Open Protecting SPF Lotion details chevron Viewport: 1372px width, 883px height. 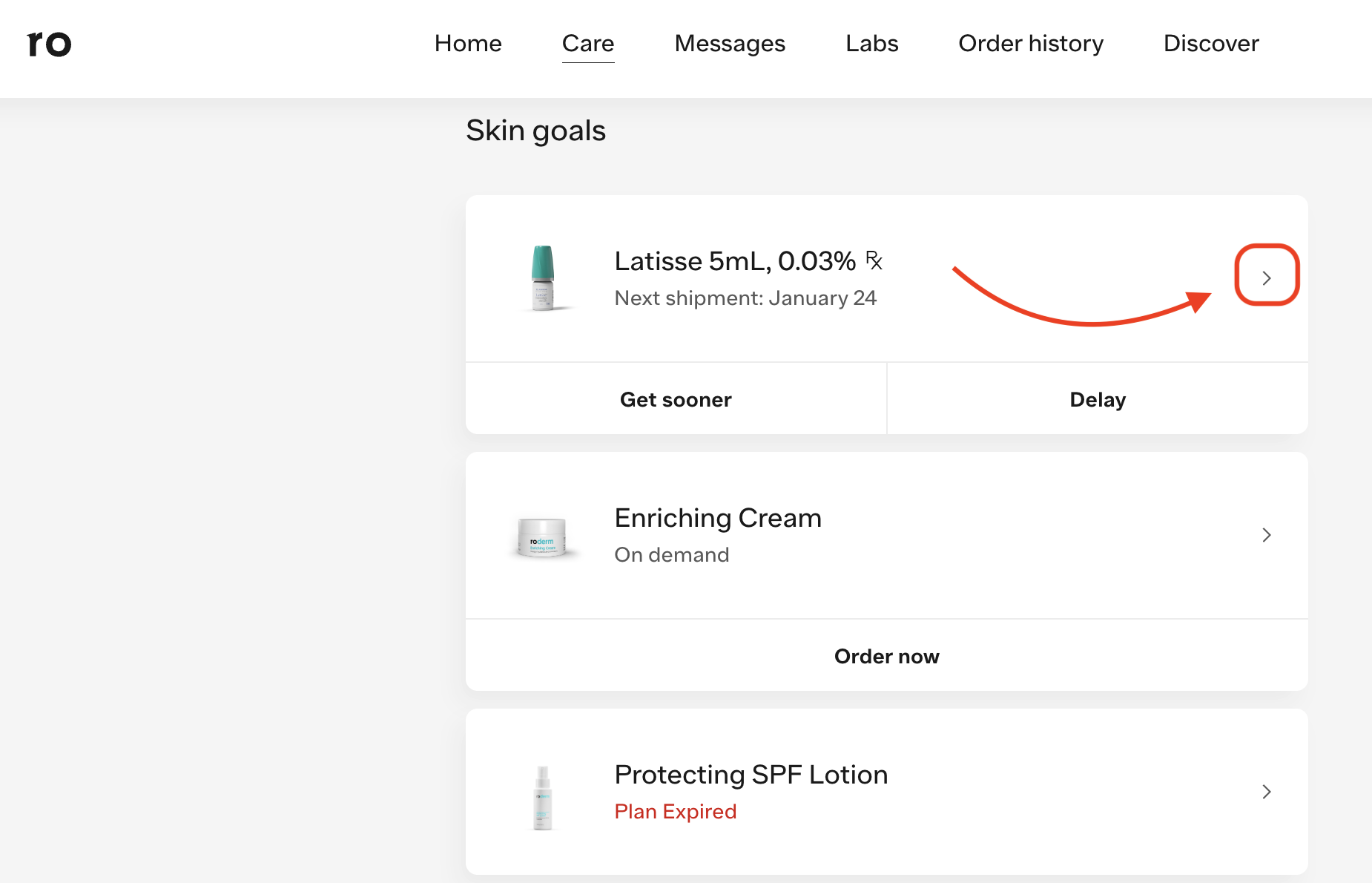click(1267, 792)
